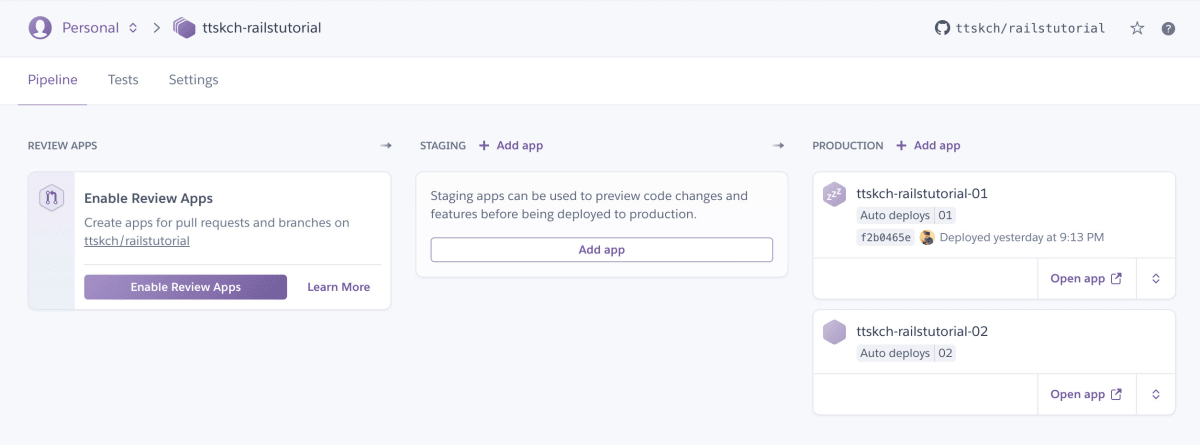Click the Auto deploys 02 badge
The height and width of the screenshot is (445, 1200).
[x=906, y=353]
